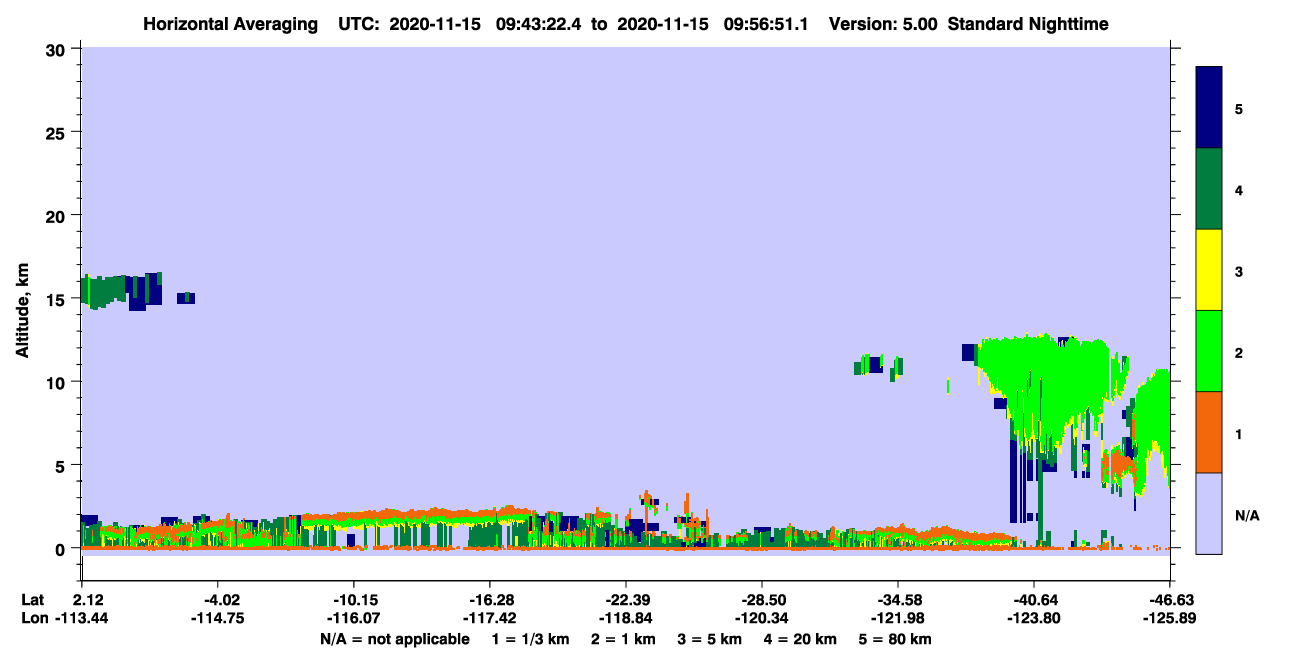Click latitude value -40.64
Viewport: 1300px width, 667px height.
[1034, 599]
